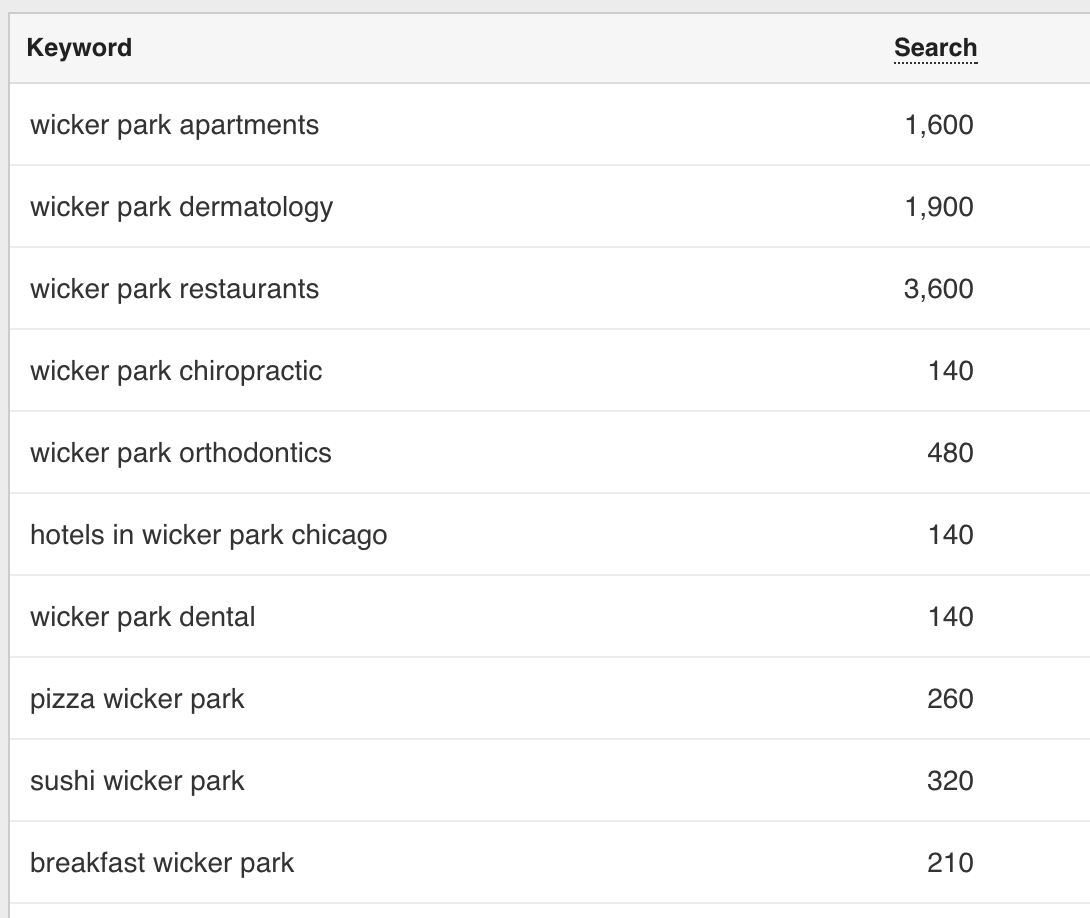Select keyword 'wicker park dermatology'

(181, 207)
